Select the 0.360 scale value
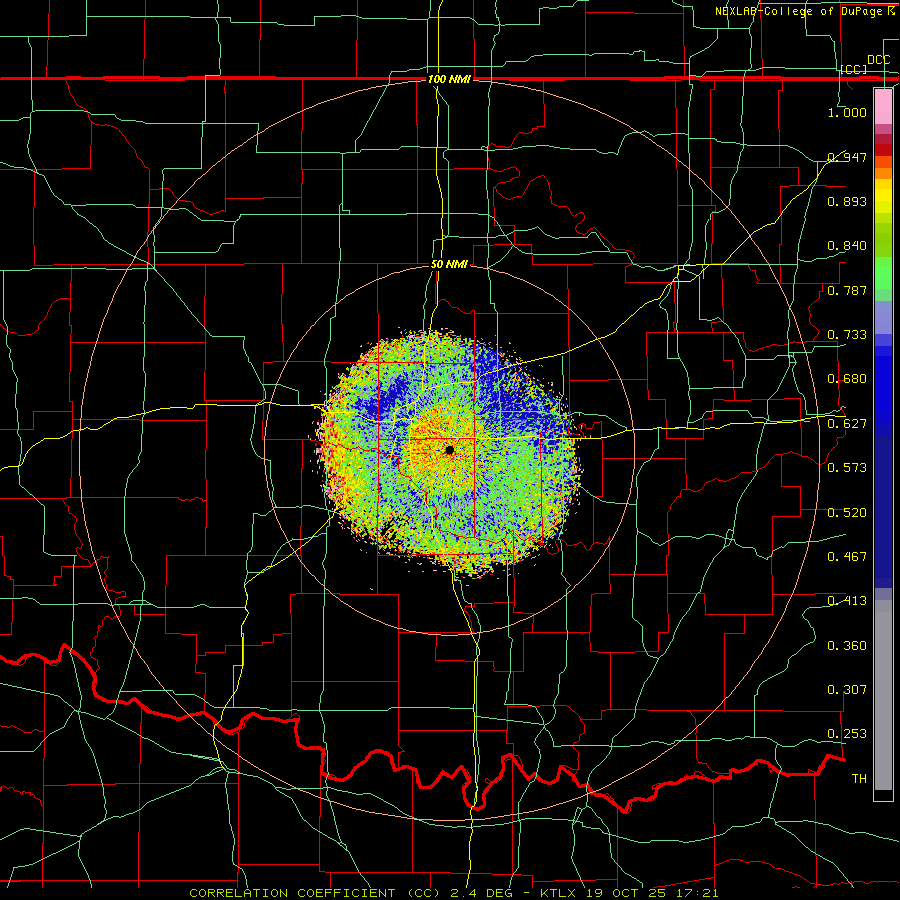Viewport: 900px width, 900px height. 847,646
